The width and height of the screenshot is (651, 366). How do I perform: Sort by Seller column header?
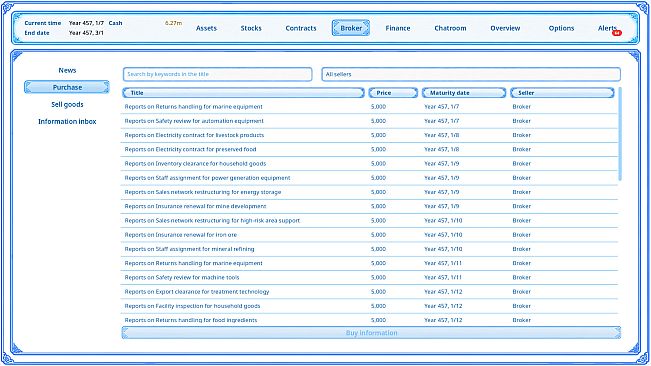562,93
